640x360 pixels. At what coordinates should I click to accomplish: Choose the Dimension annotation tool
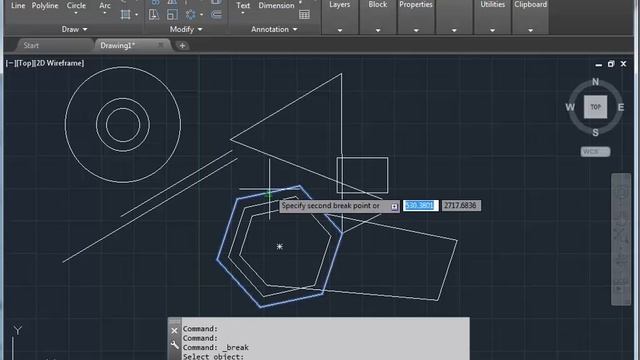(x=276, y=5)
